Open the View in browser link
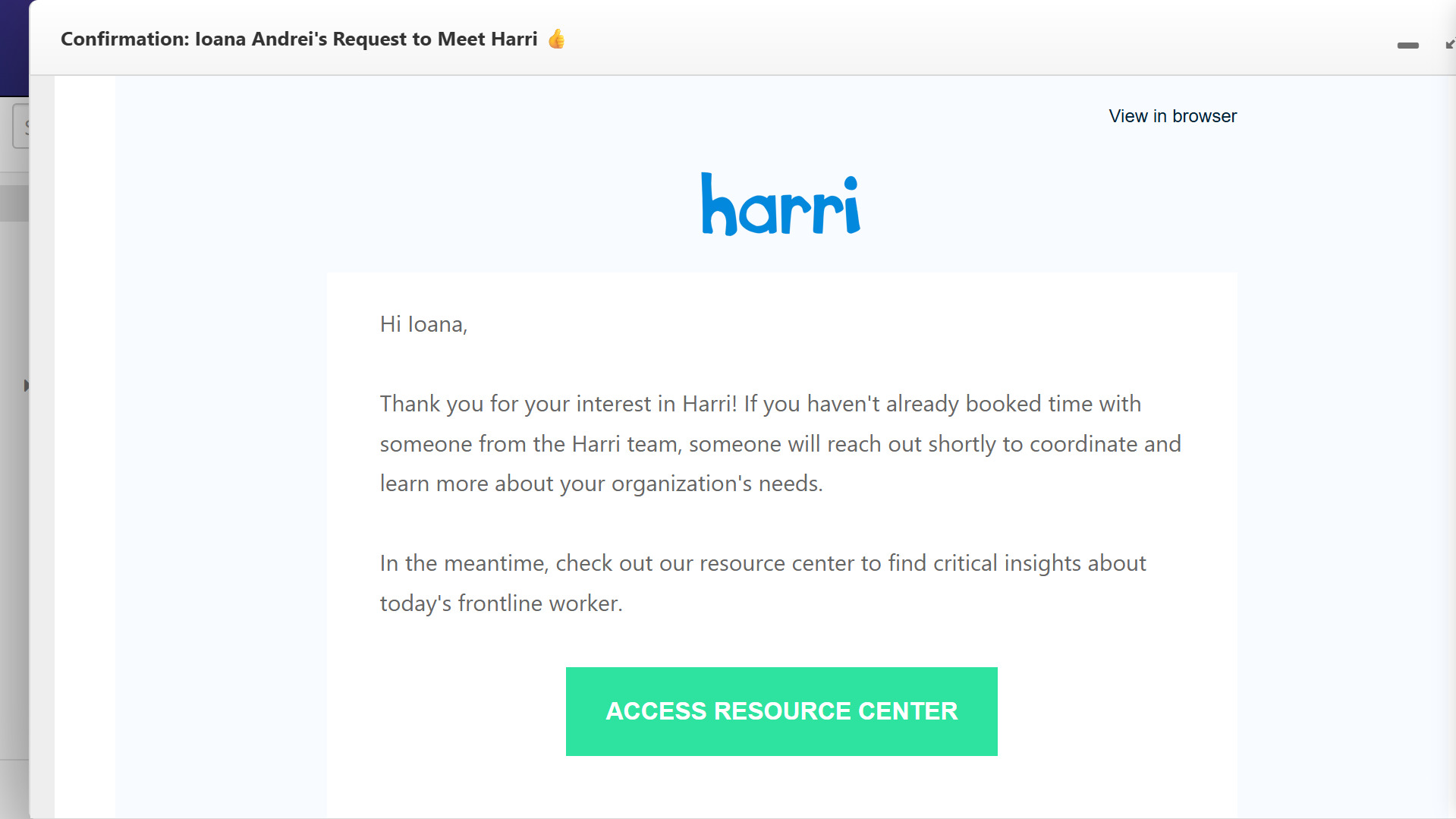 (x=1171, y=115)
